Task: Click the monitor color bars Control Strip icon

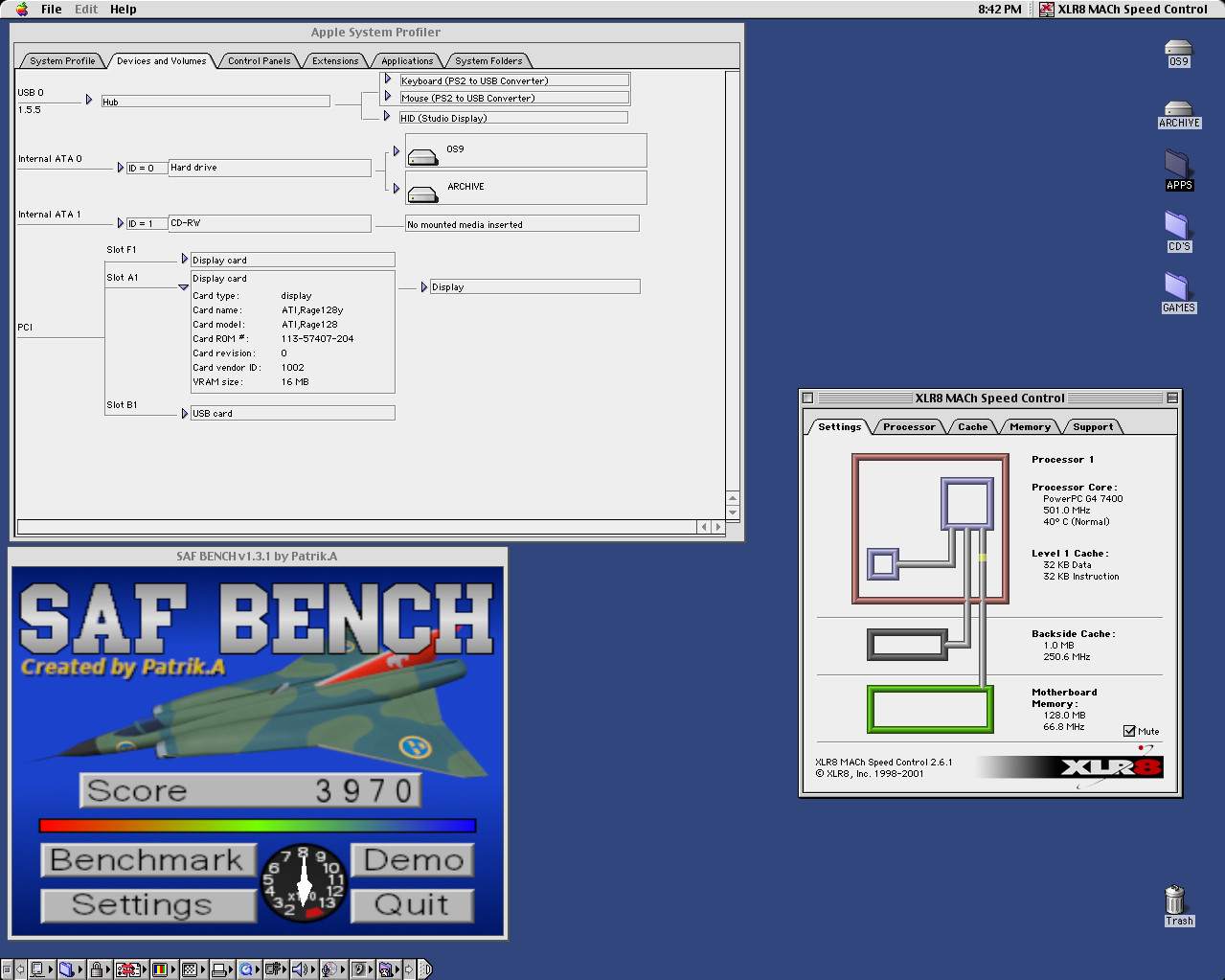Action: [160, 969]
